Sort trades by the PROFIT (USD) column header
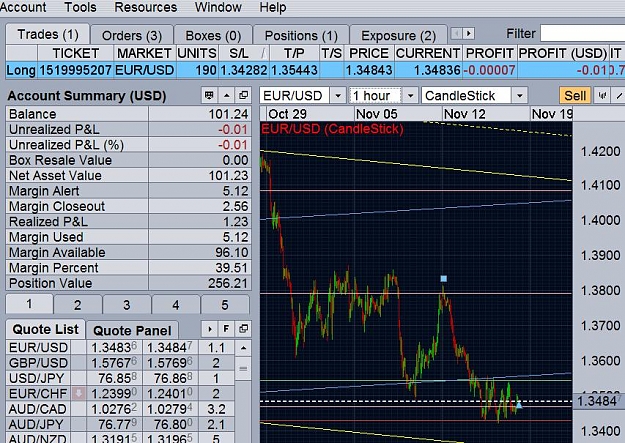Screen dimensions: 625x443 [x=562, y=53]
